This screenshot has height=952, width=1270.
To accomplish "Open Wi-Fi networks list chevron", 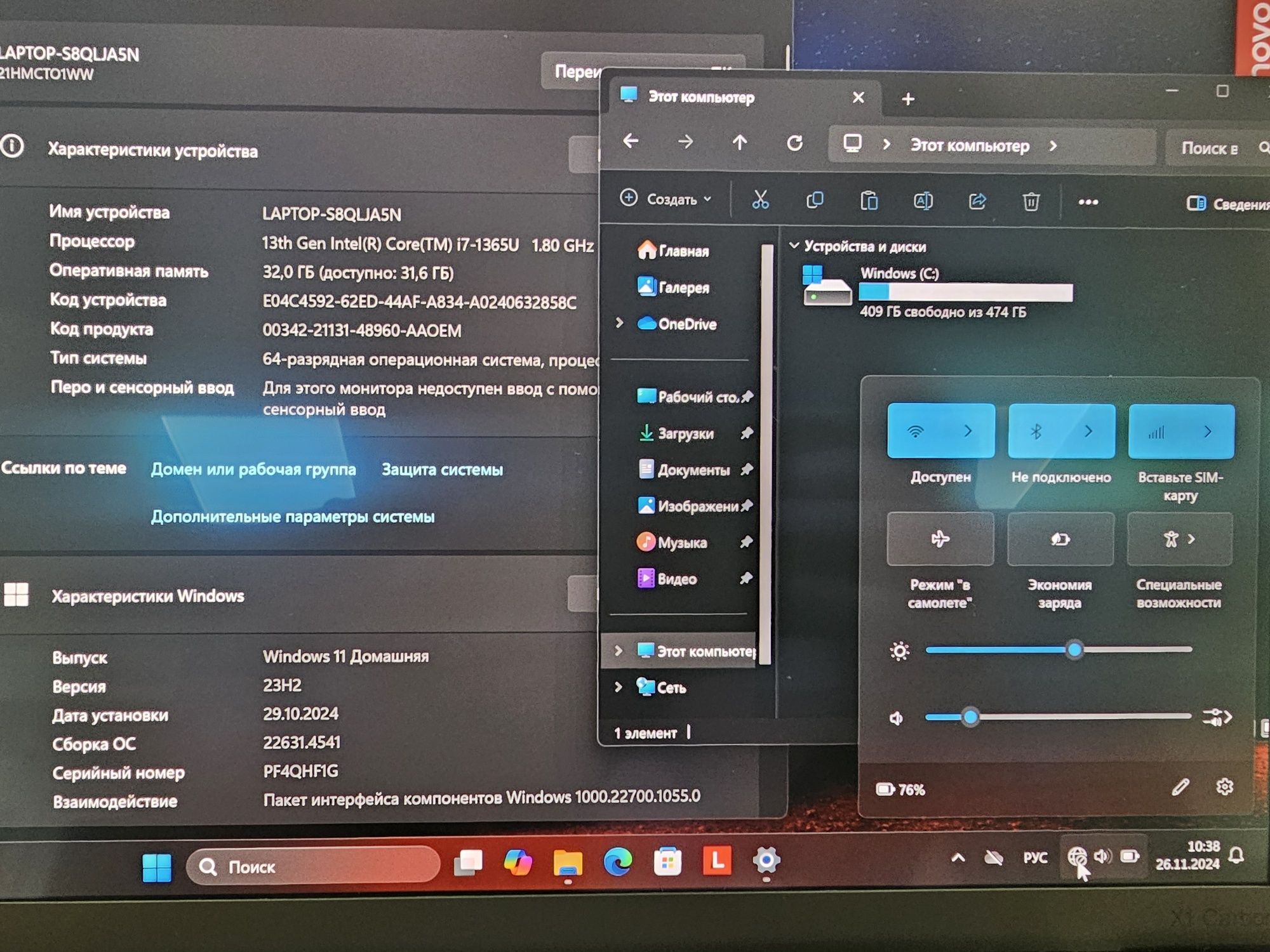I will [x=968, y=431].
